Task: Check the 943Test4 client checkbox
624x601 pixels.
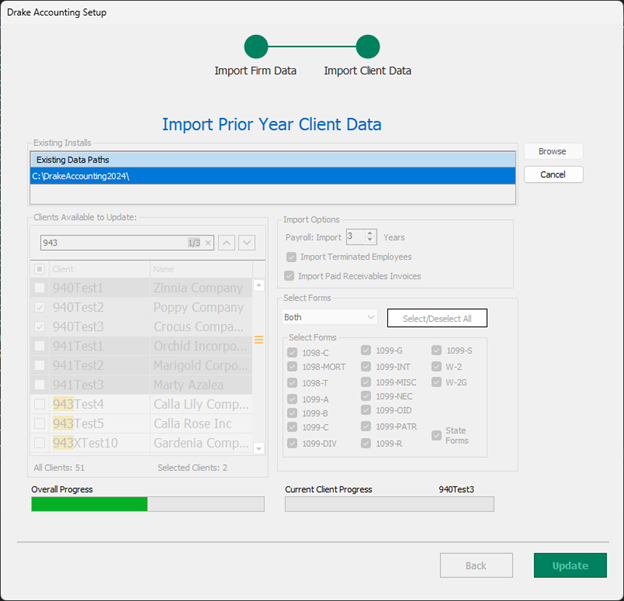Action: point(39,404)
